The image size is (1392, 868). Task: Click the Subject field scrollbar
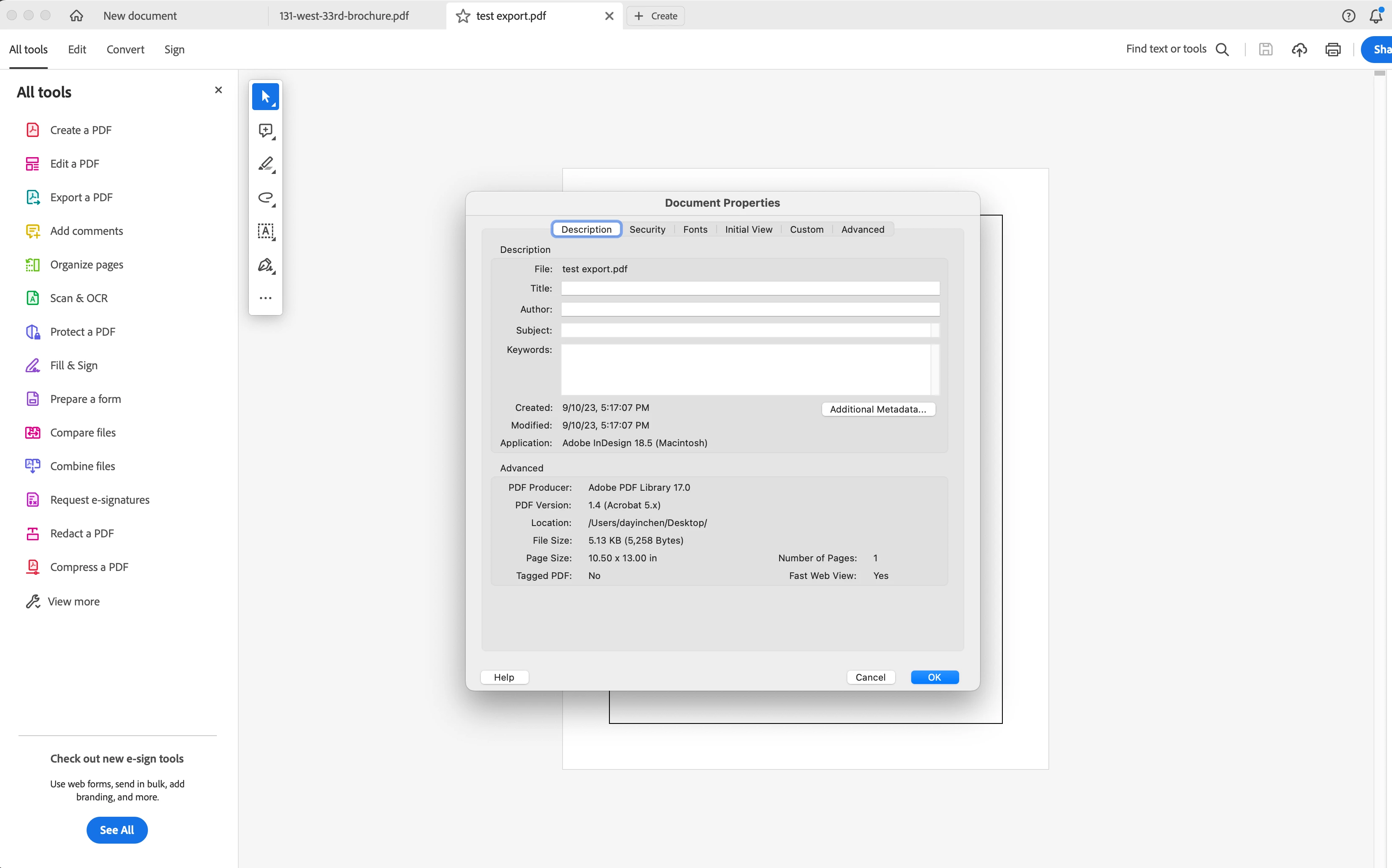(x=935, y=330)
